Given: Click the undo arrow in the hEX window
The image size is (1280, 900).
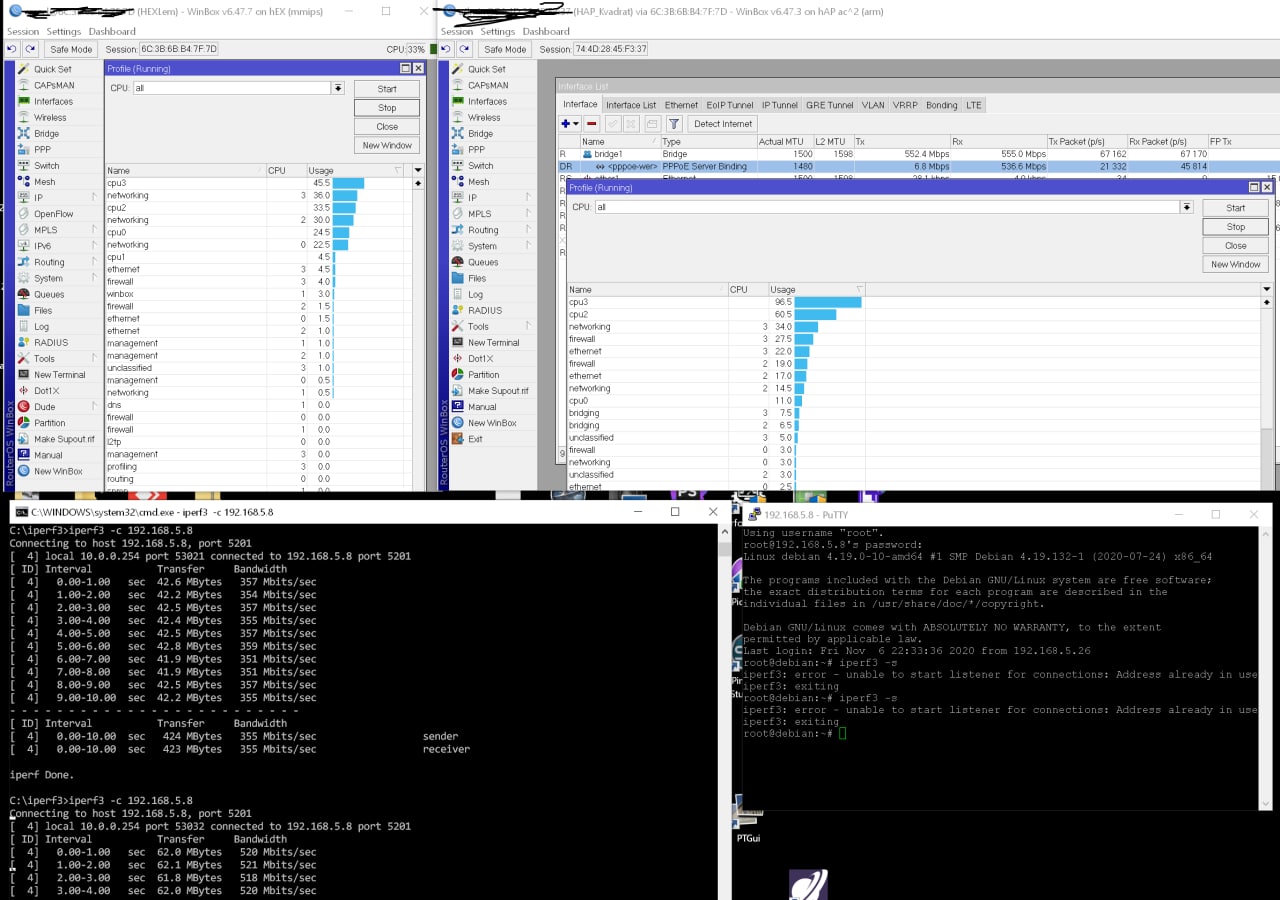Looking at the screenshot, I should pyautogui.click(x=11, y=49).
